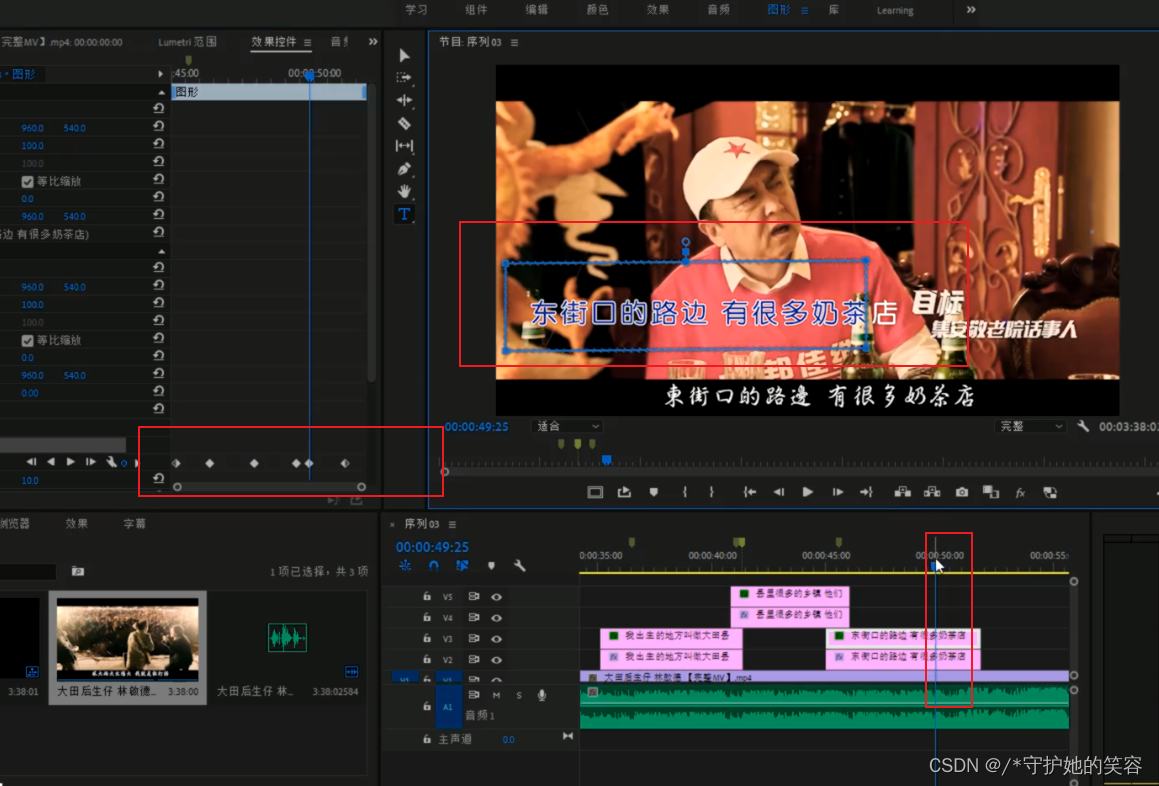Open 节目: 序列03 panel menu icon
The height and width of the screenshot is (786, 1159).
514,42
